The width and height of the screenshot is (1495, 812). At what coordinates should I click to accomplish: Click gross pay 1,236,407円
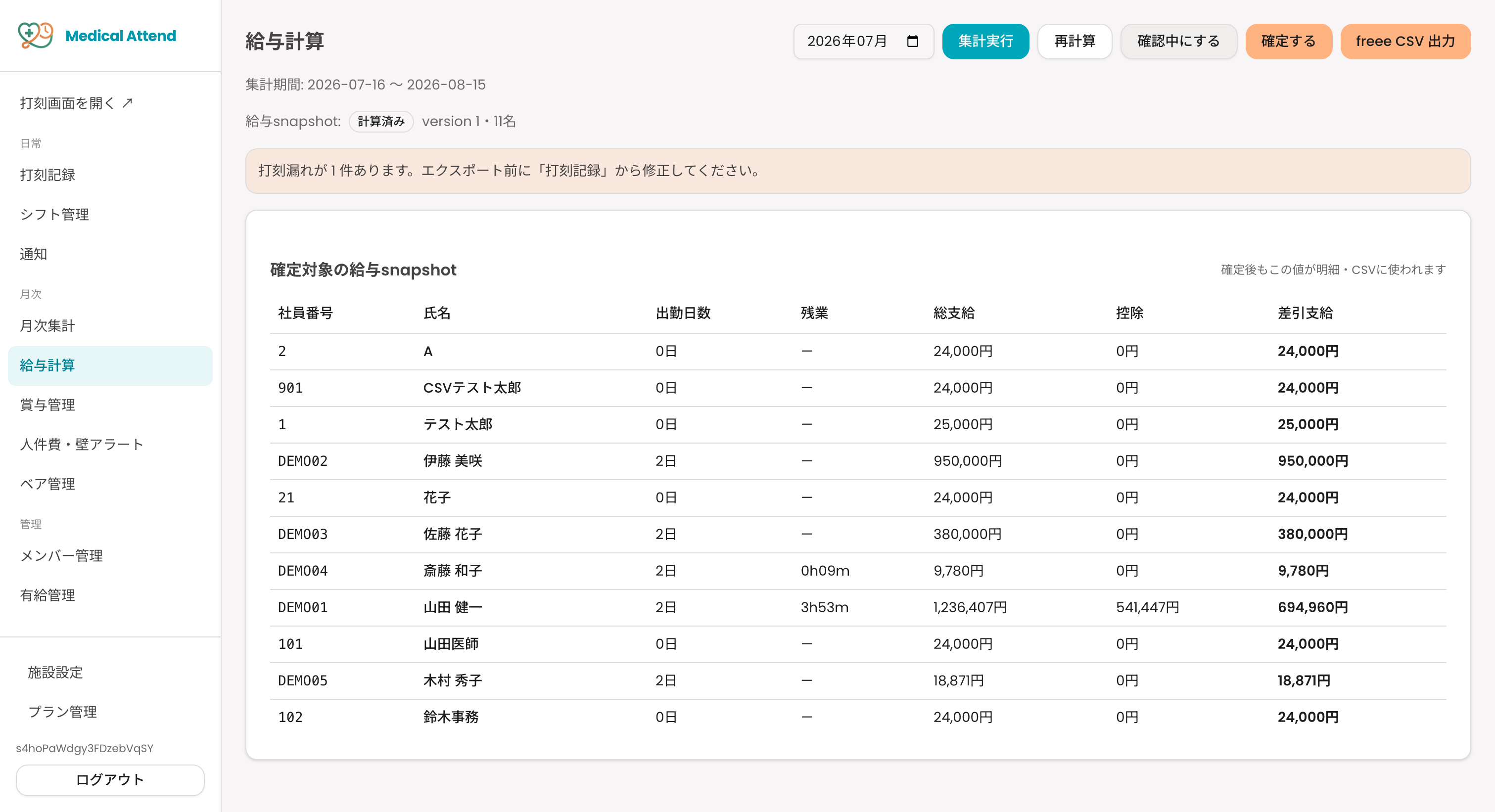(970, 607)
